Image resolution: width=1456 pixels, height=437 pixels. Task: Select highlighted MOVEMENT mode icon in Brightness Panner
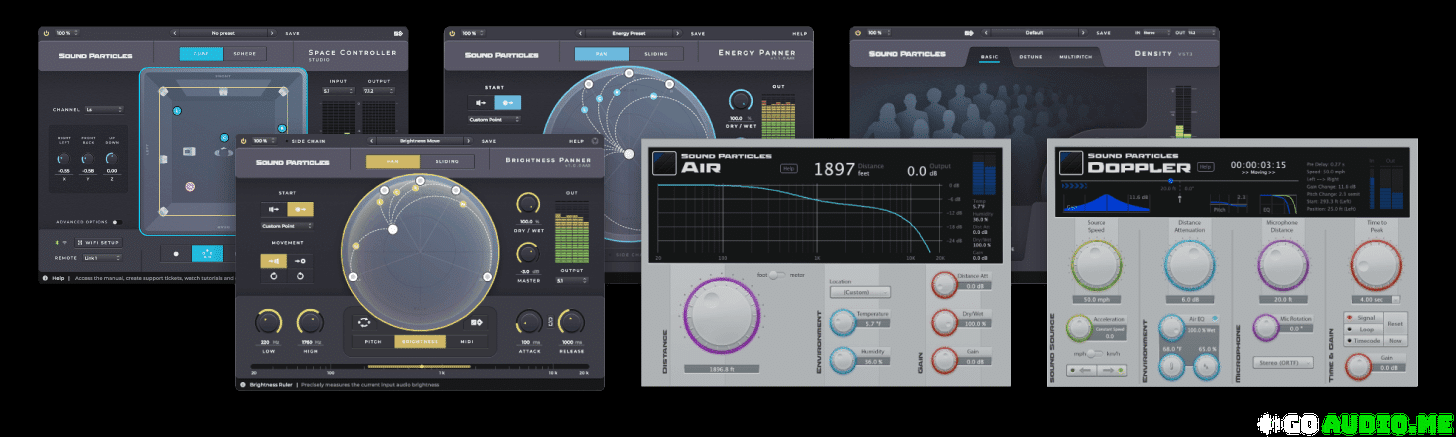275,261
